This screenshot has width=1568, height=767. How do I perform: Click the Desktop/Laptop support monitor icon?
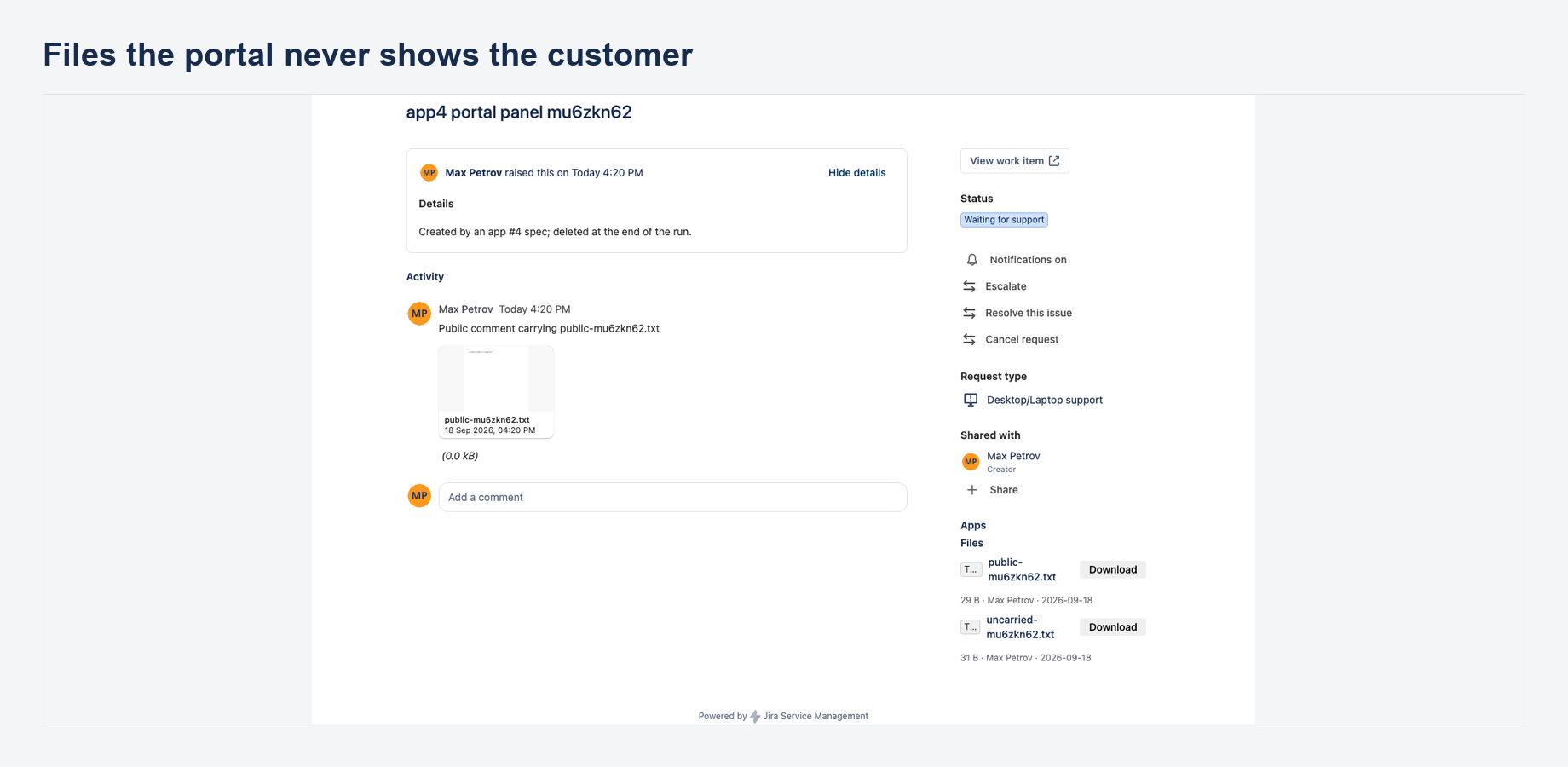tap(971, 400)
